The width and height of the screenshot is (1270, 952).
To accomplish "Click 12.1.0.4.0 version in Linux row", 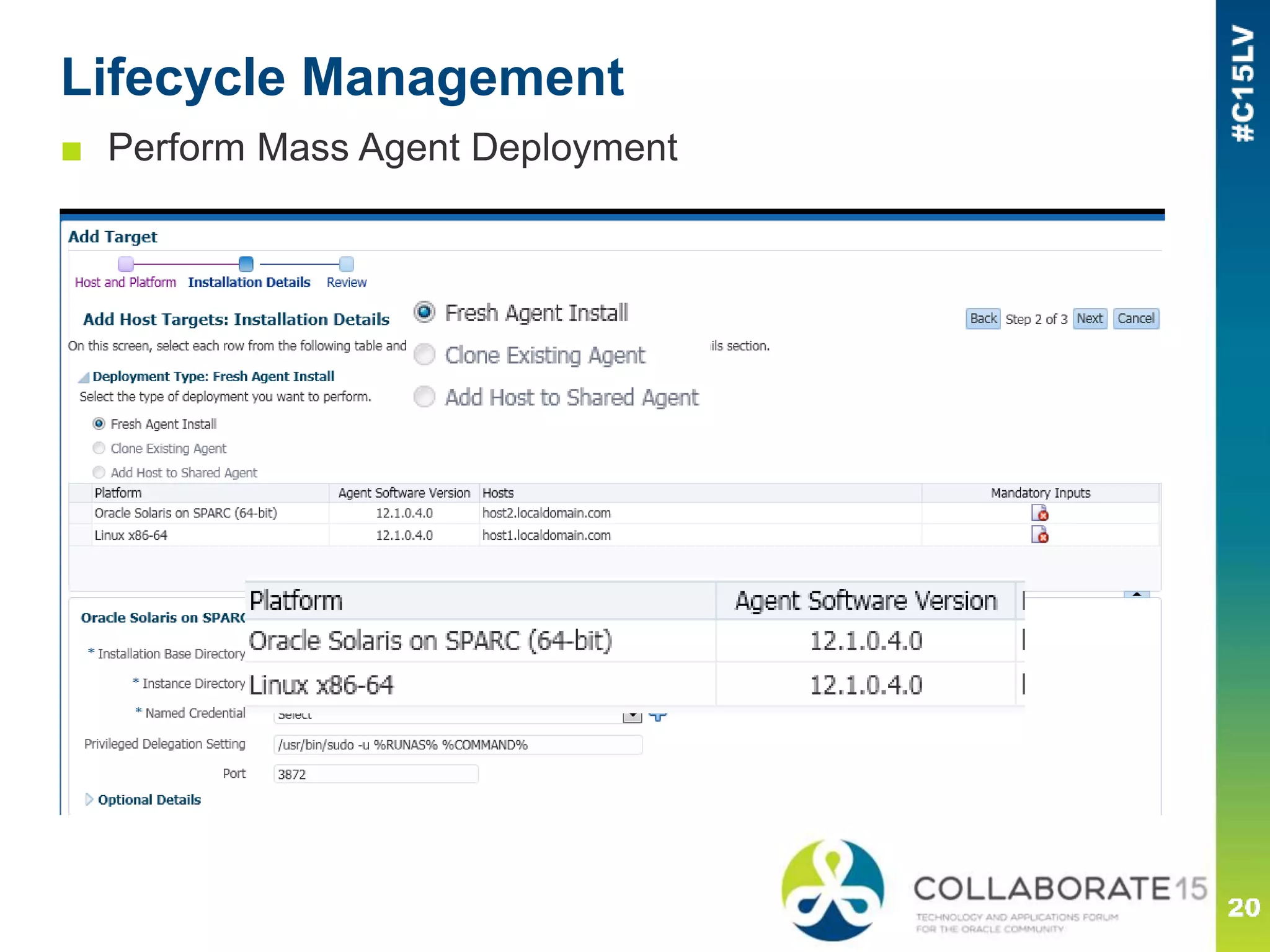I will click(x=404, y=535).
